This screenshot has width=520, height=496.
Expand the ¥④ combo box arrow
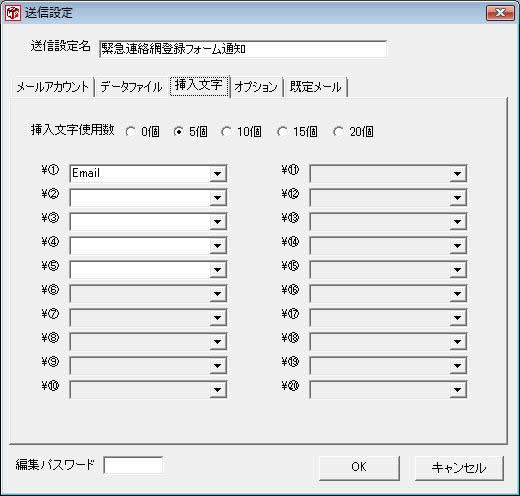(218, 246)
